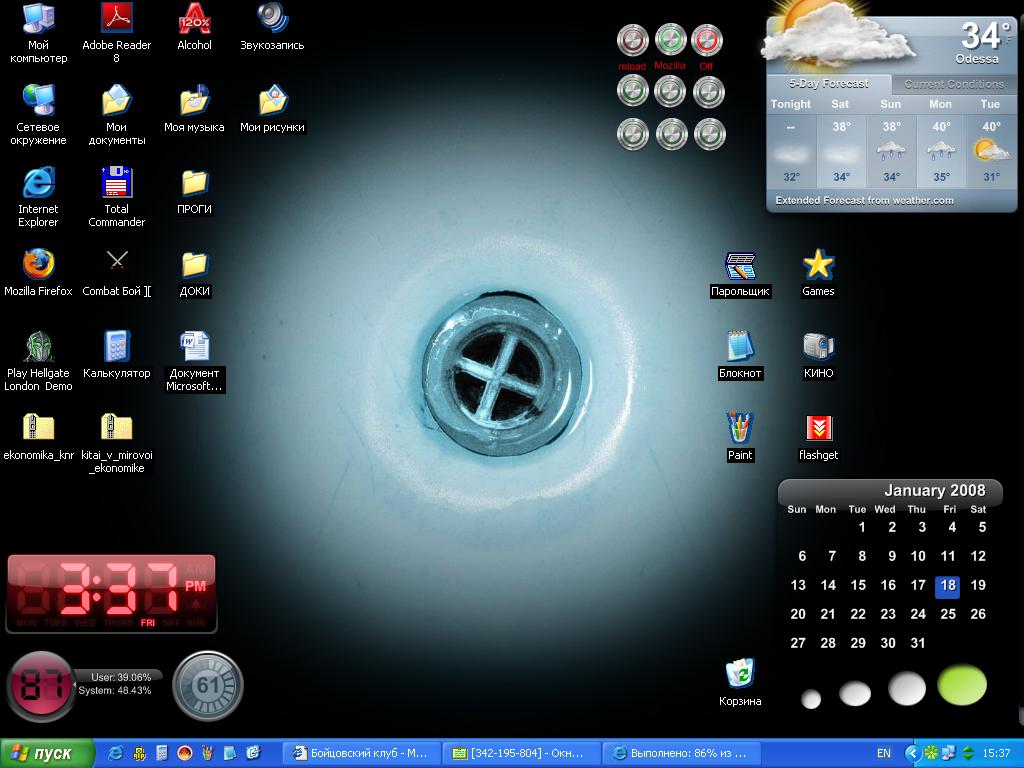Open Extended Forecast from weather.com link

pyautogui.click(x=864, y=200)
